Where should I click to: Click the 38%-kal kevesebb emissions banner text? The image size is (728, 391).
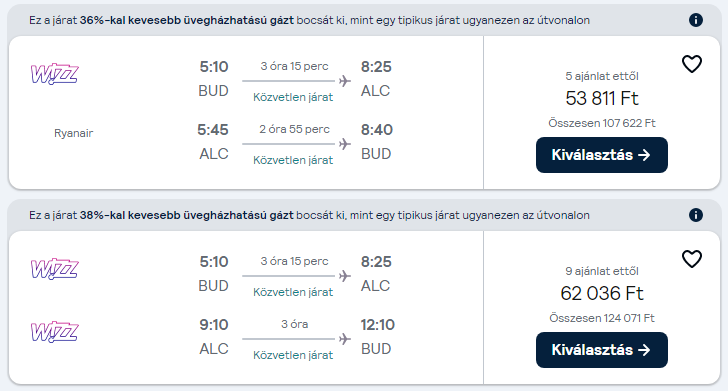[309, 215]
